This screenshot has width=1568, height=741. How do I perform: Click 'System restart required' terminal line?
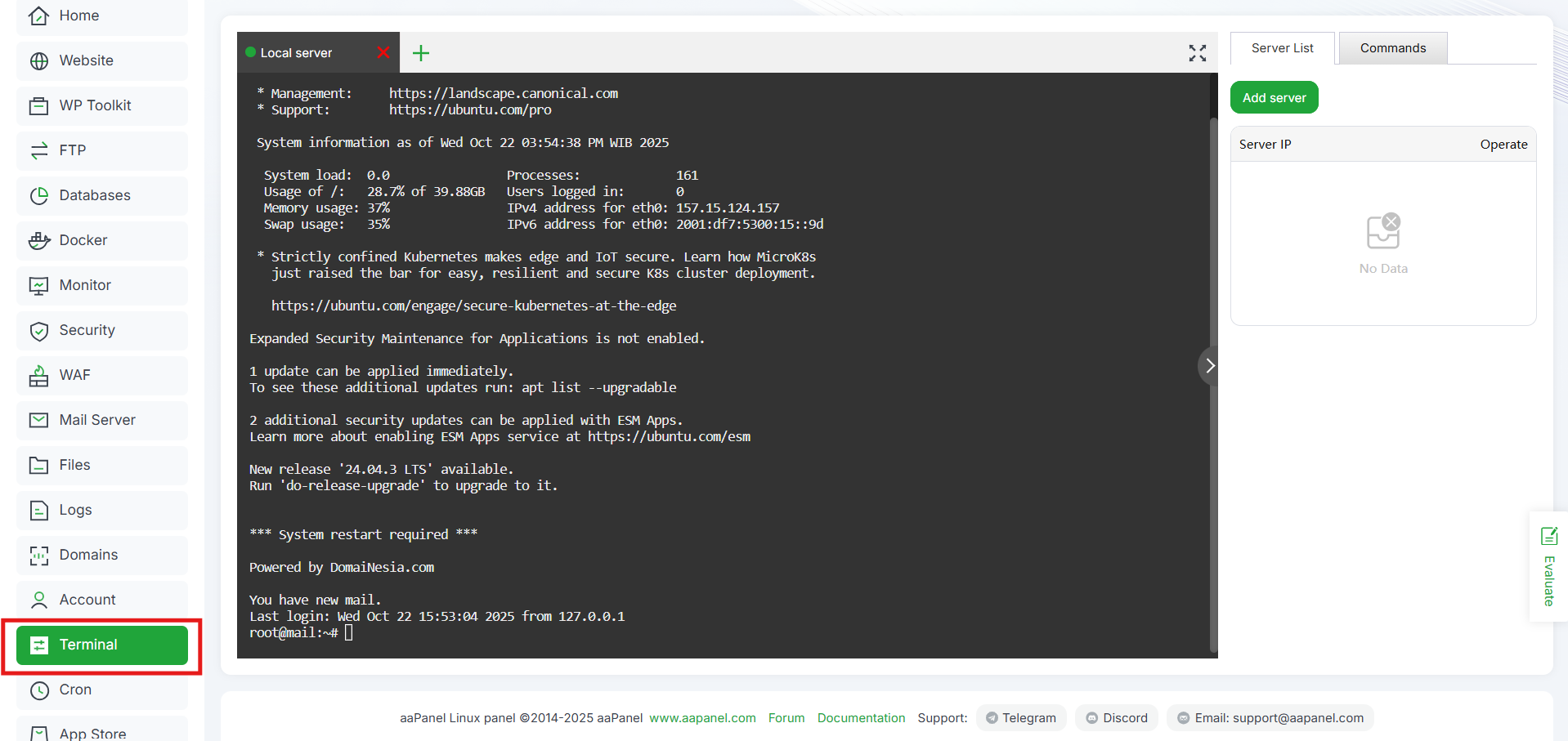tap(363, 534)
